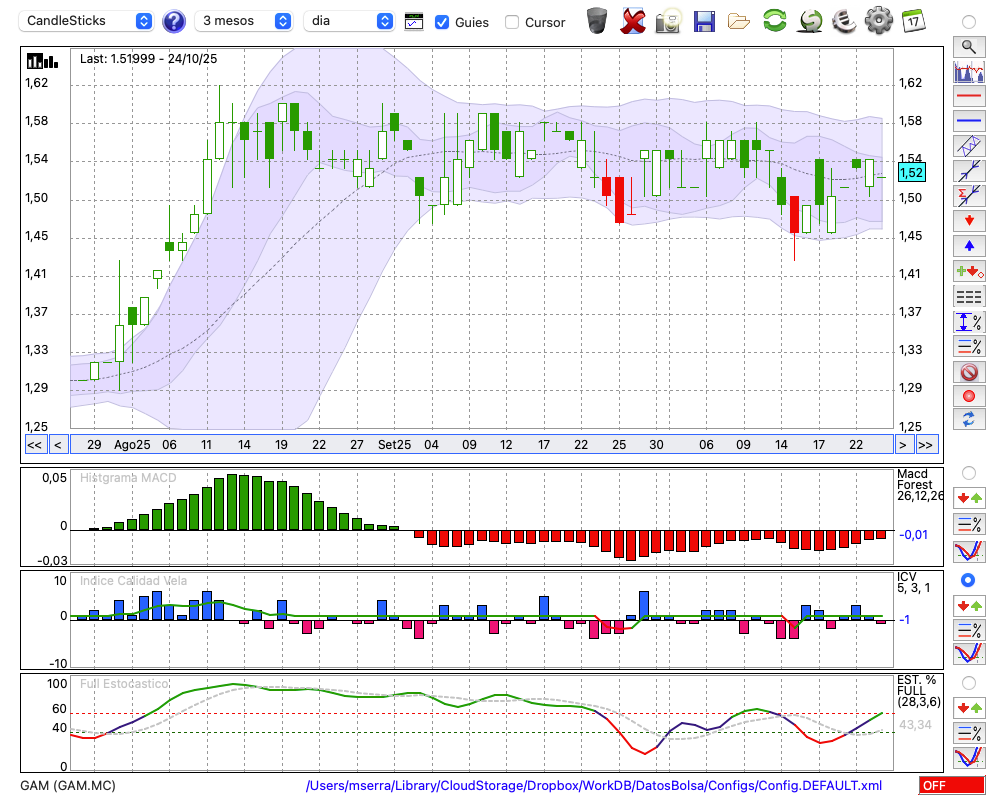The height and width of the screenshot is (800, 1000).
Task: Open the gear settings icon
Action: (878, 21)
